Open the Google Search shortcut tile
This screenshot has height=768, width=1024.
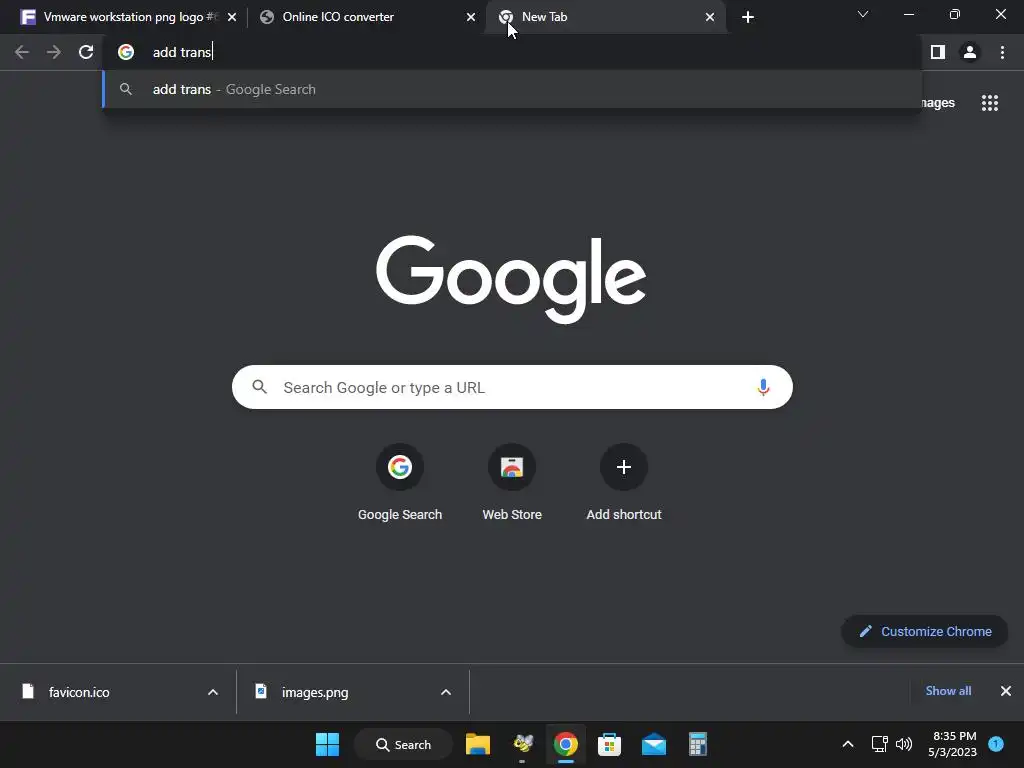click(x=400, y=483)
